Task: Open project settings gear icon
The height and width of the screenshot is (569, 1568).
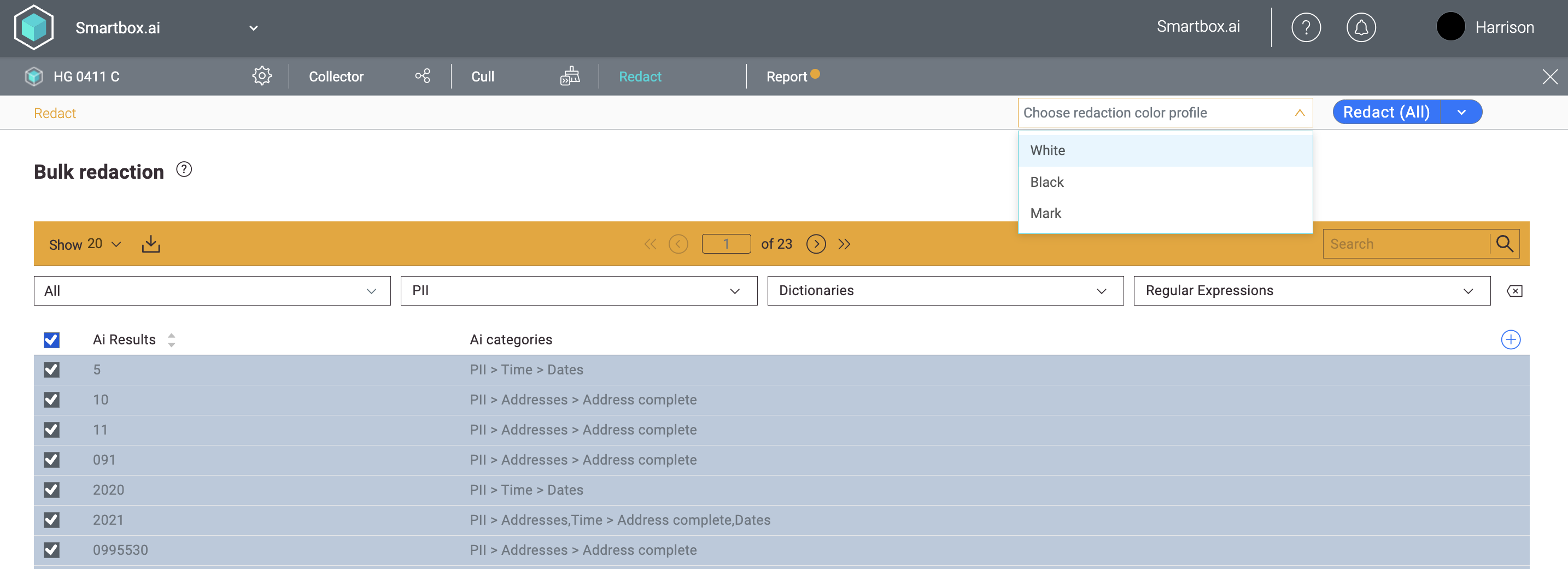Action: pyautogui.click(x=262, y=76)
